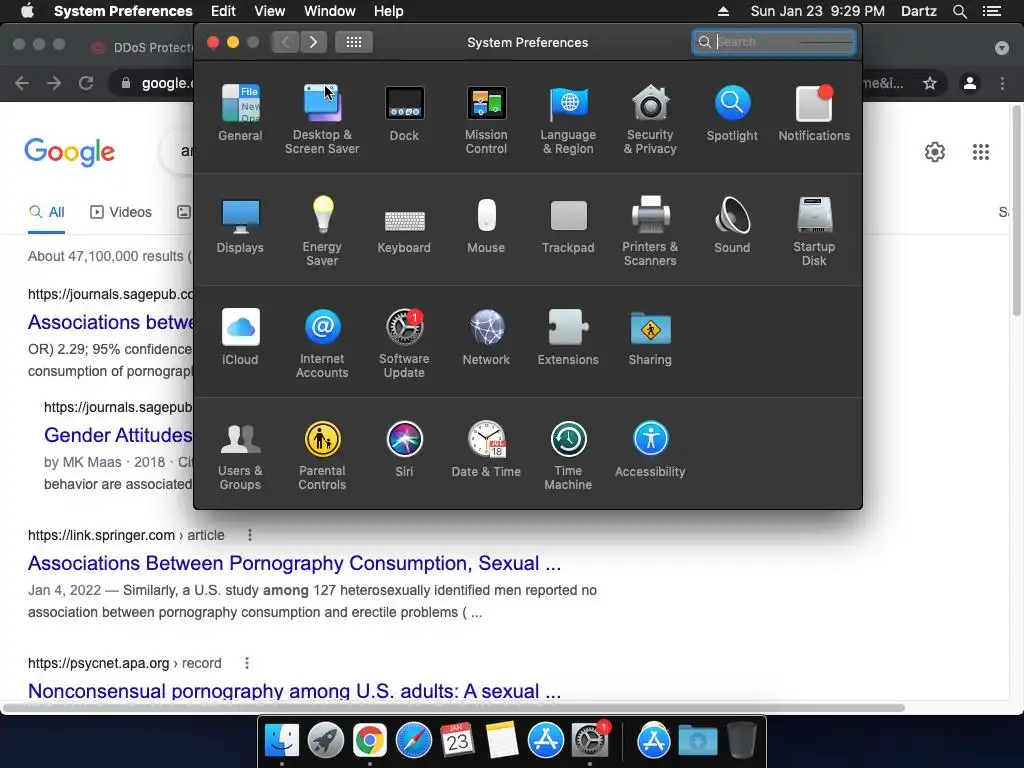This screenshot has height=768, width=1024.
Task: Open the Window menu
Action: coord(330,11)
